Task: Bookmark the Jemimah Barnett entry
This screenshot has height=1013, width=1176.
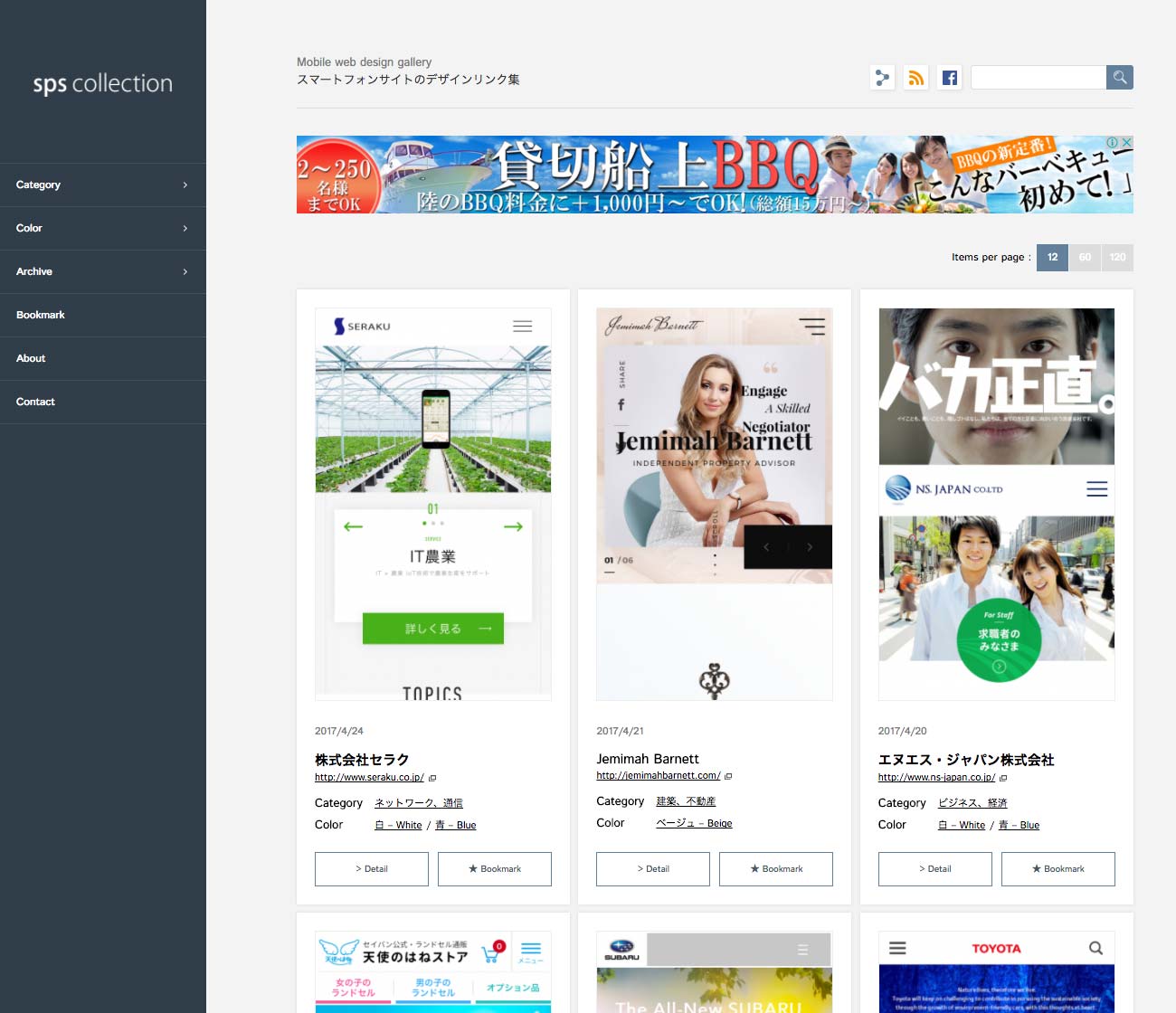Action: (775, 869)
